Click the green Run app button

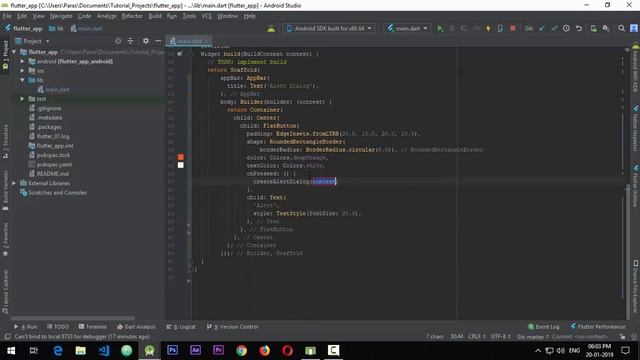pos(440,28)
